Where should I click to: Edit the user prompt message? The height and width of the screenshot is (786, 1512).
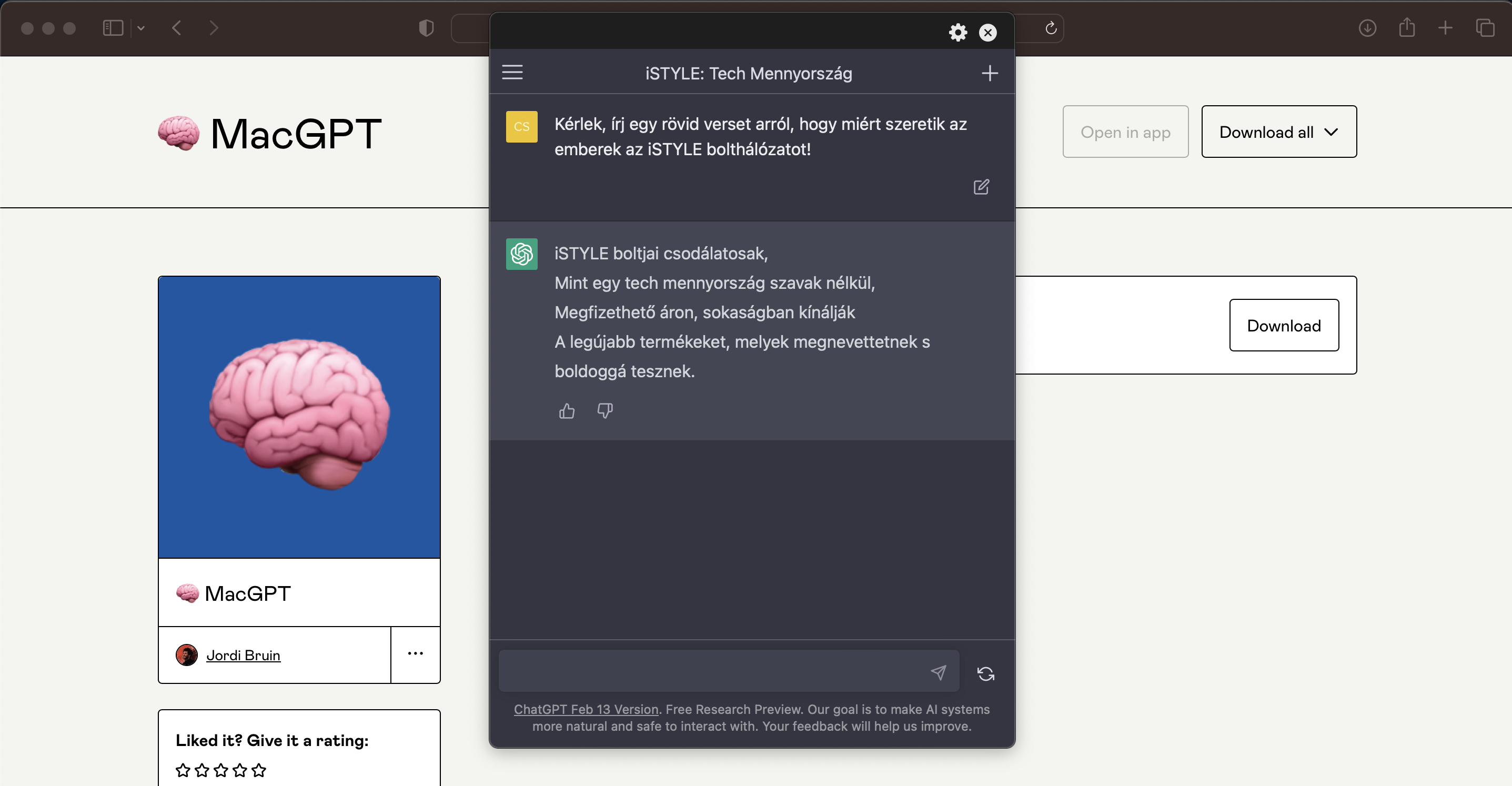coord(981,187)
